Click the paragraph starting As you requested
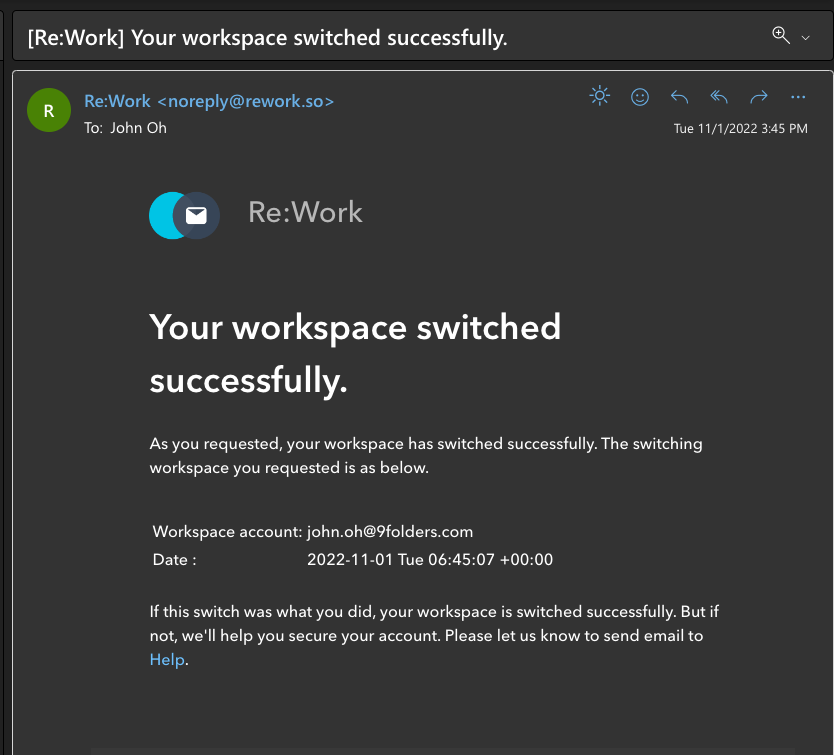The height and width of the screenshot is (755, 834). pyautogui.click(x=426, y=455)
